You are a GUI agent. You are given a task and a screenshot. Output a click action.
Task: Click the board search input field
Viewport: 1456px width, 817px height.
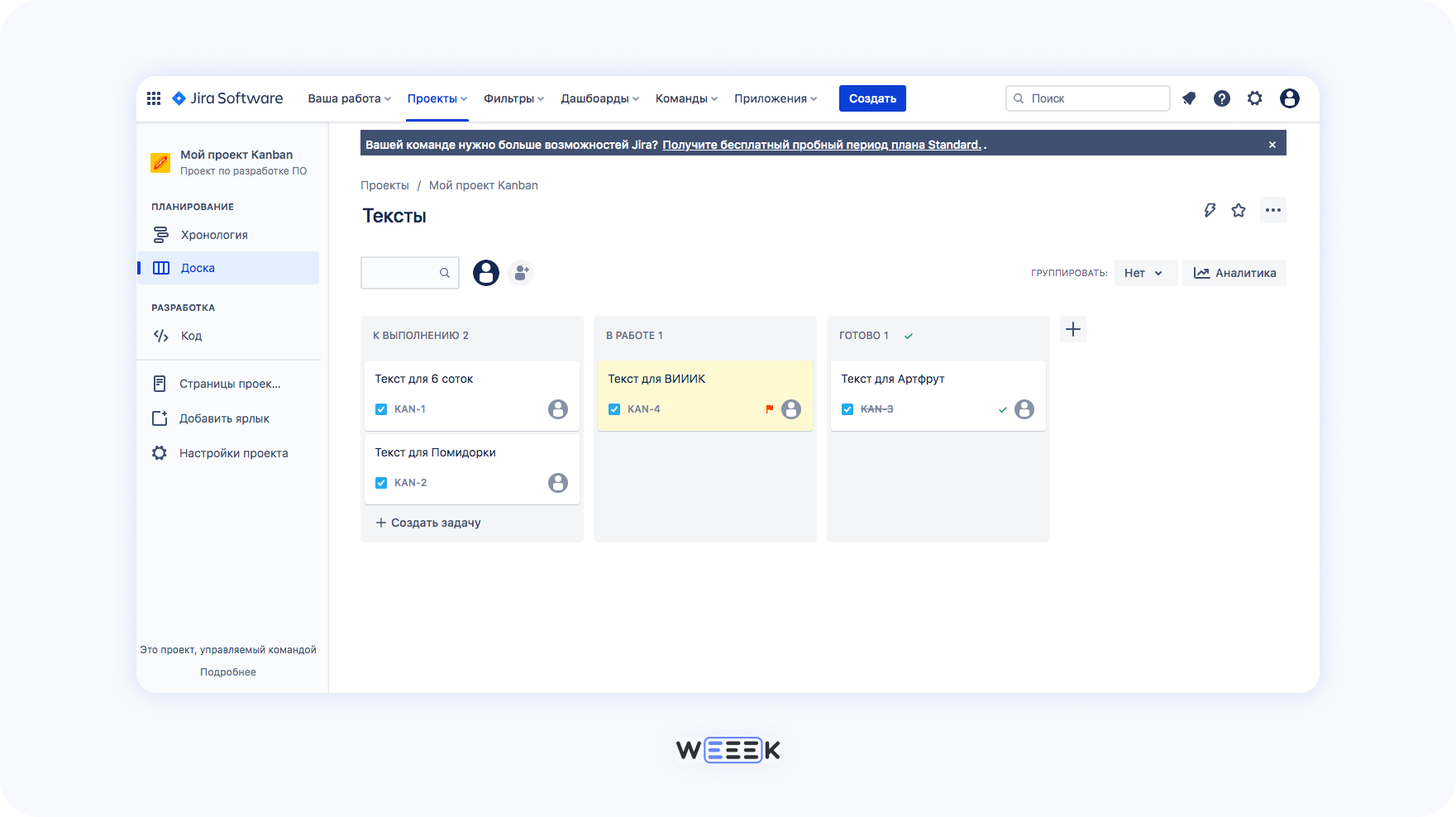point(405,272)
